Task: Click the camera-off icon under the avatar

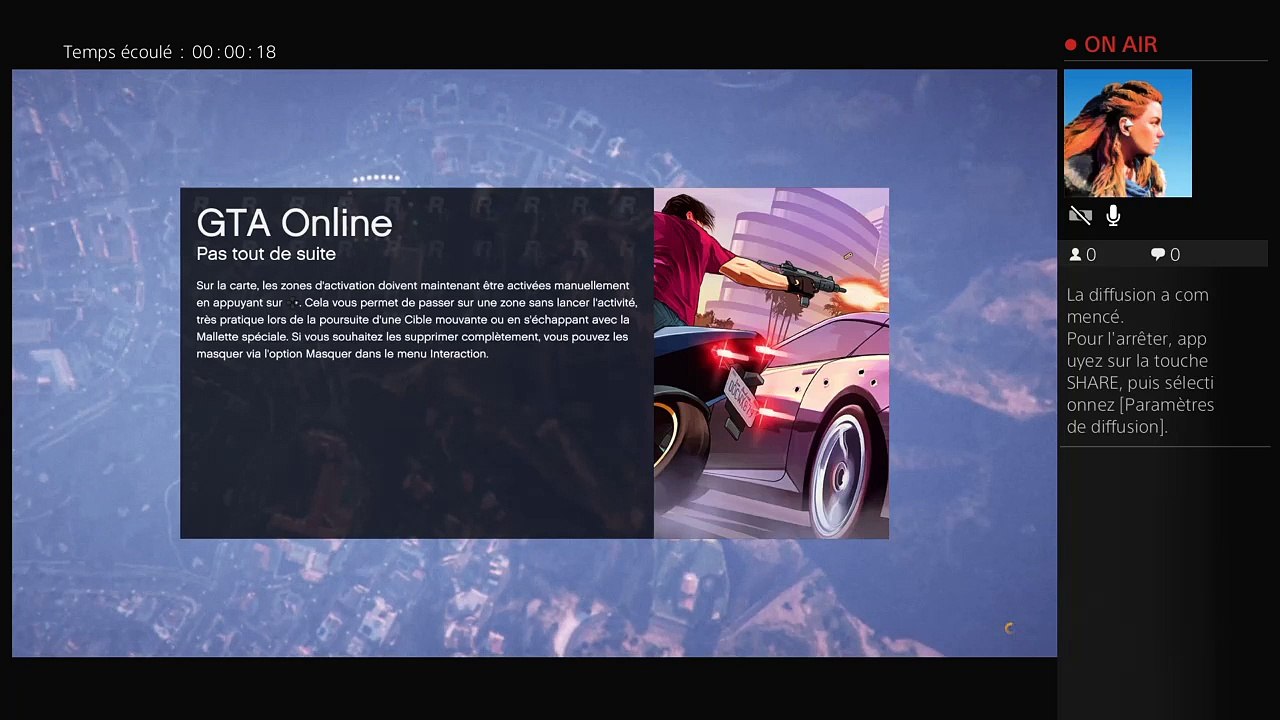Action: (1080, 216)
